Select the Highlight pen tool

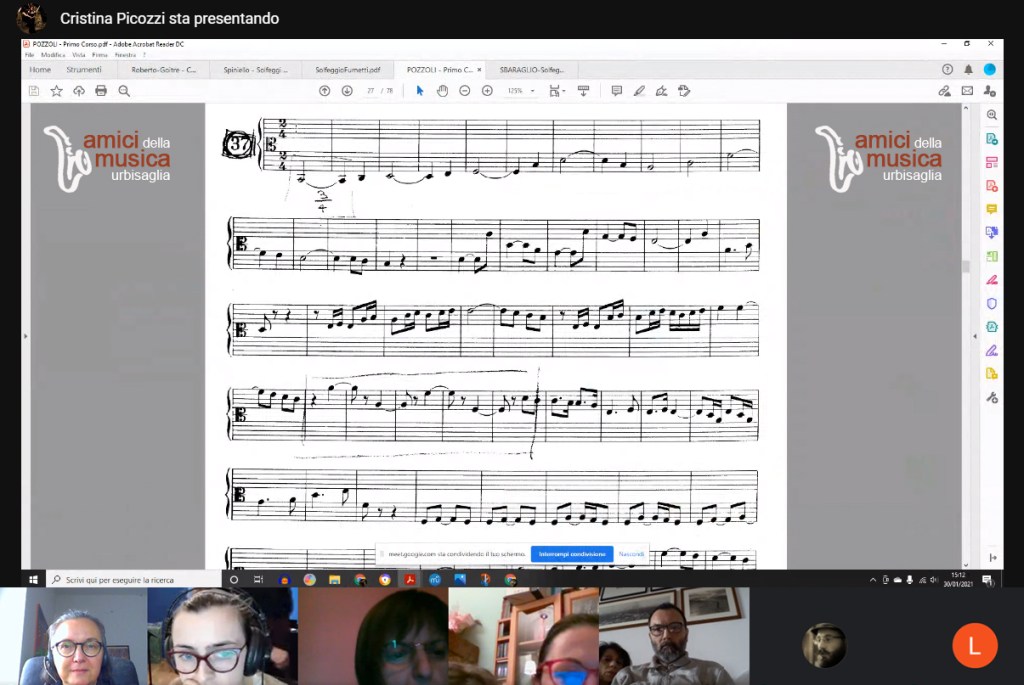pyautogui.click(x=639, y=91)
